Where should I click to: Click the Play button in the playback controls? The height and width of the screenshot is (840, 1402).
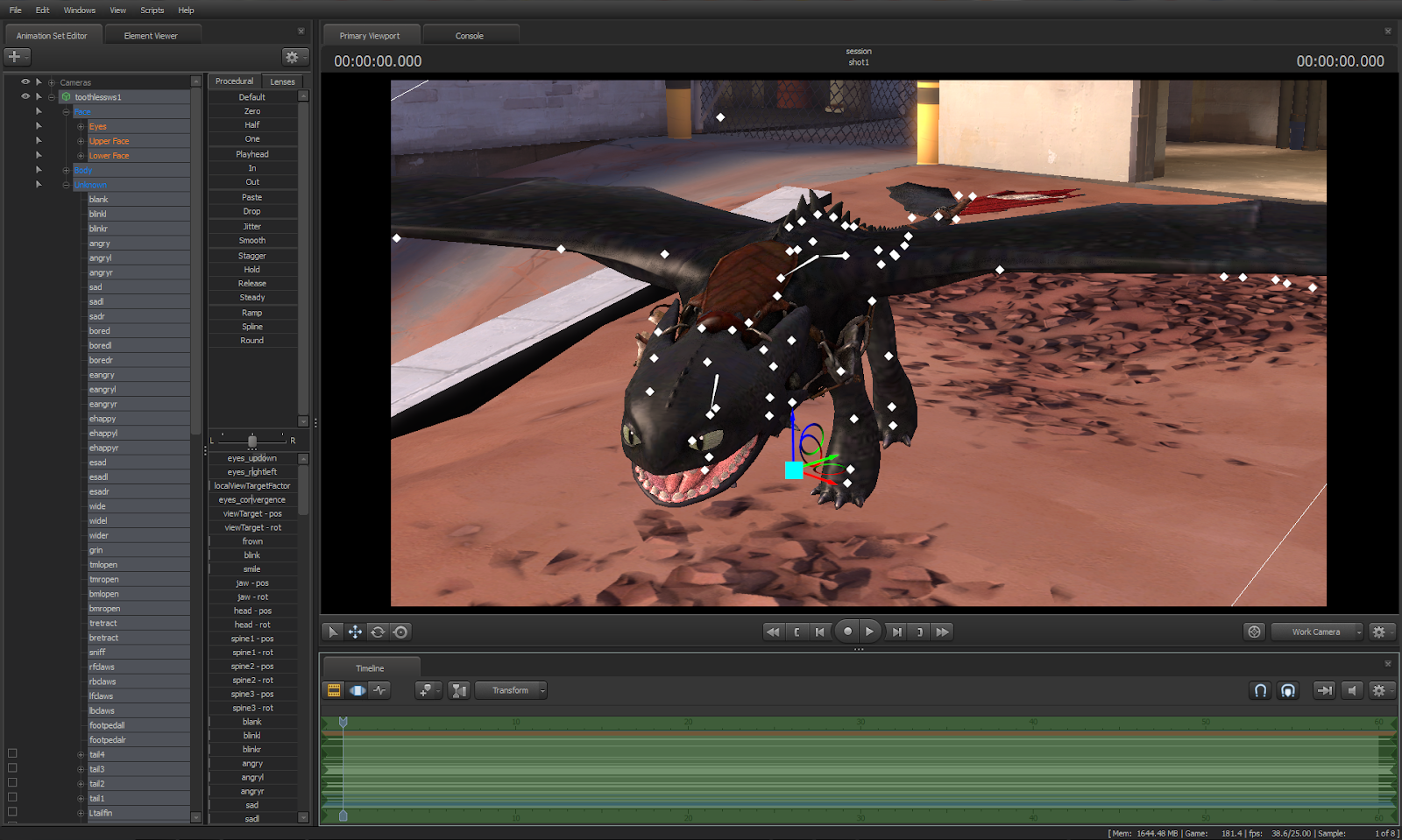tap(868, 631)
